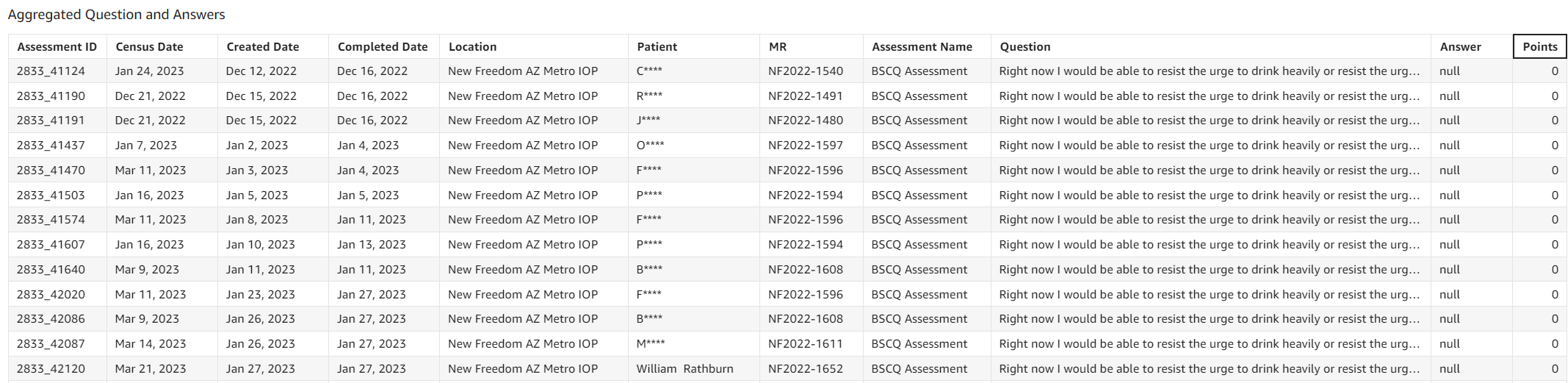Select the Location column header
Image resolution: width=1568 pixels, height=383 pixels.
tap(472, 46)
